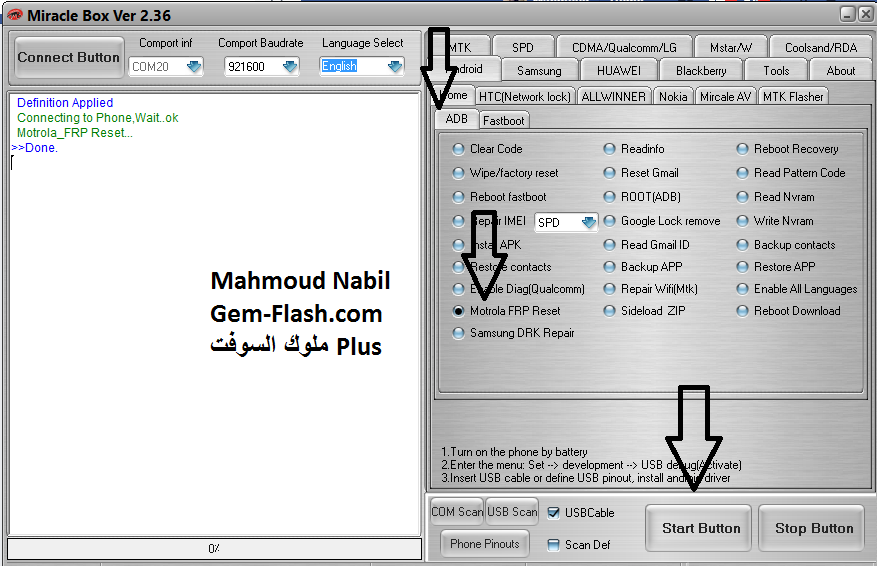Select the Read Nvram option
Viewport: 877px width, 566px height.
(742, 197)
